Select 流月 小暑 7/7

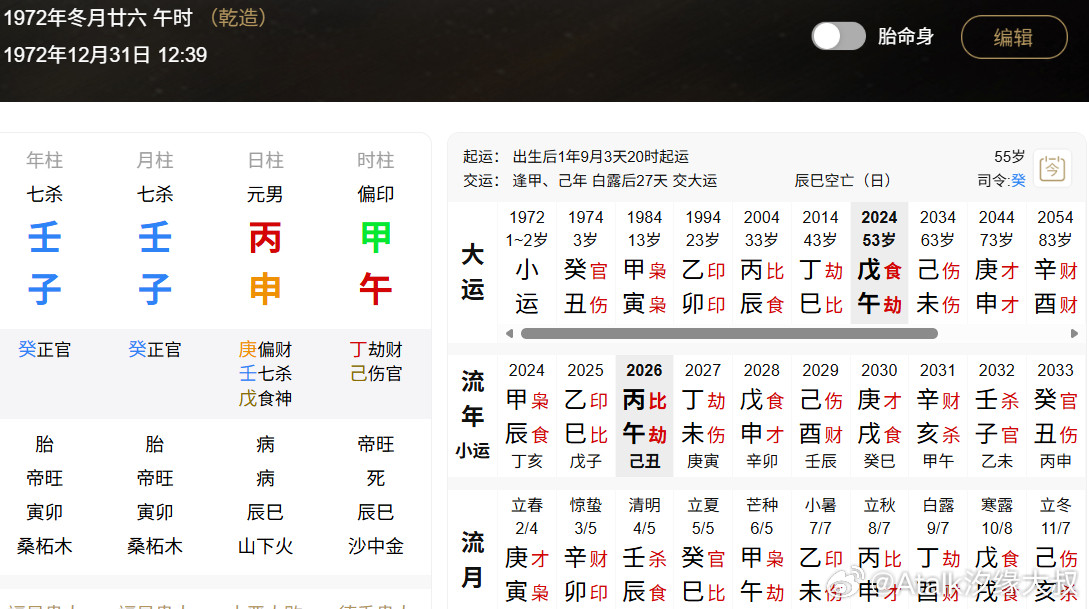point(820,549)
